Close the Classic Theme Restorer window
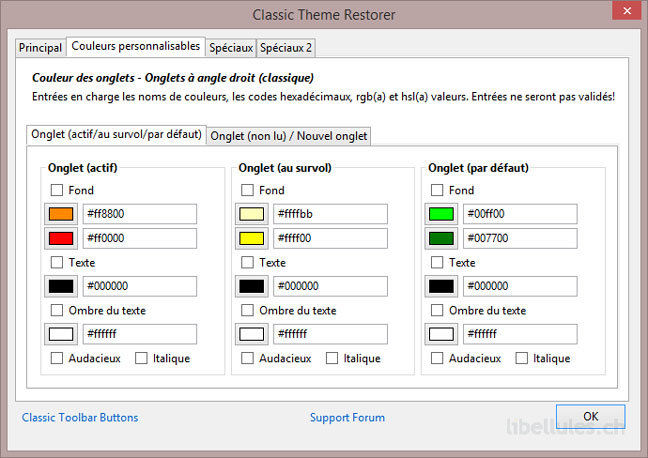The width and height of the screenshot is (648, 458). (627, 11)
